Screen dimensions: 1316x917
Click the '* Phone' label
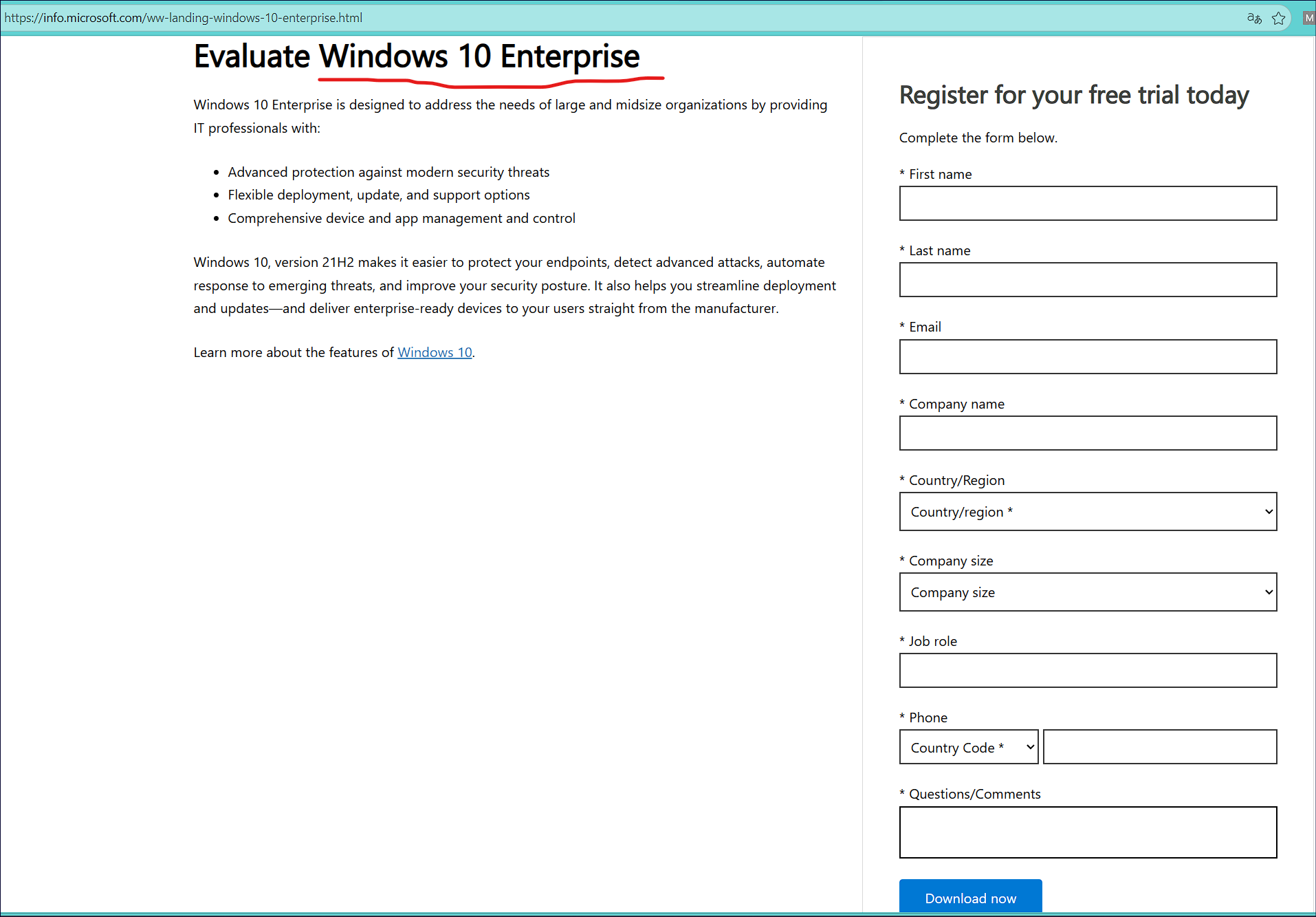coord(923,718)
